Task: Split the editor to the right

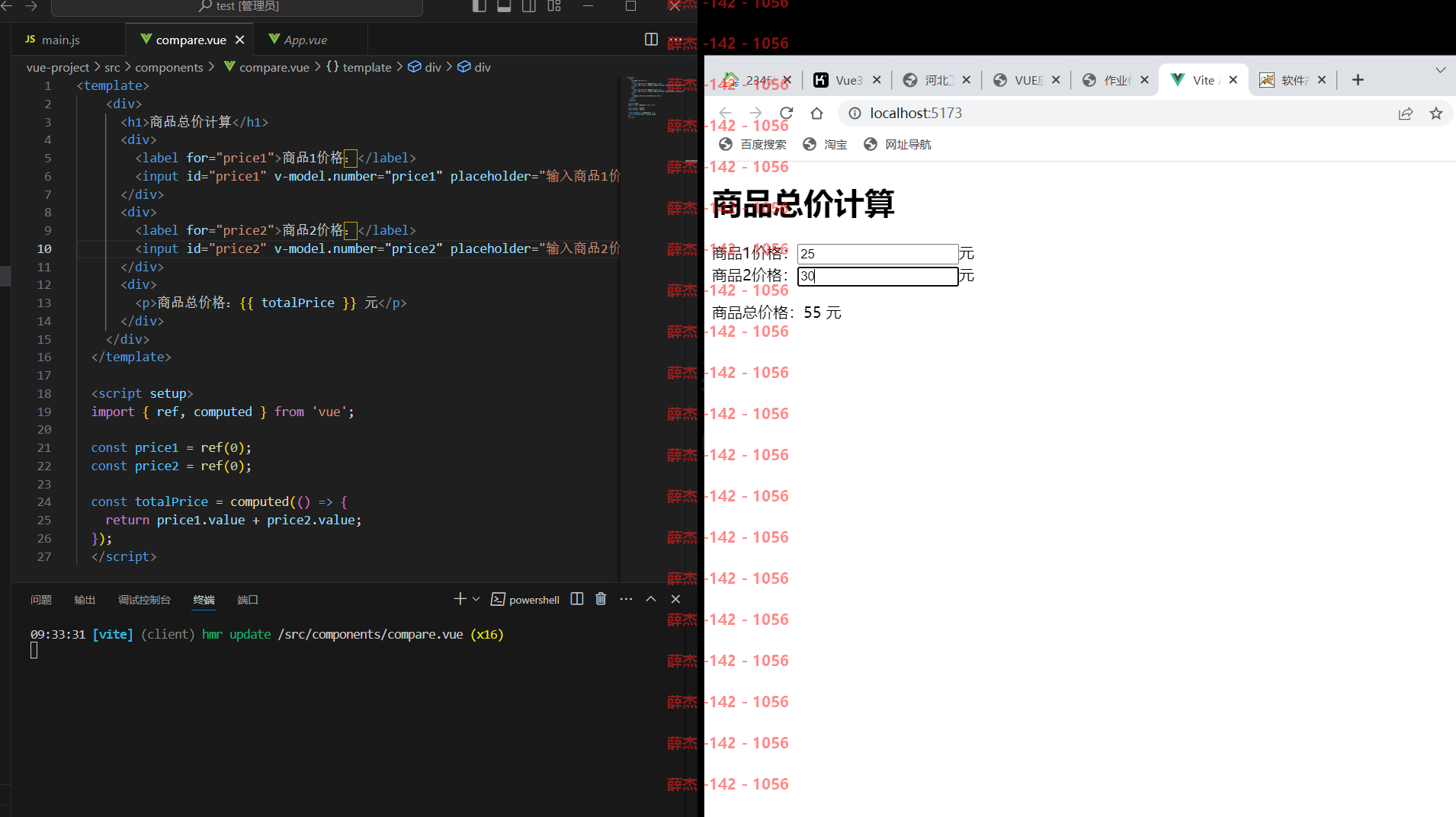Action: point(651,40)
